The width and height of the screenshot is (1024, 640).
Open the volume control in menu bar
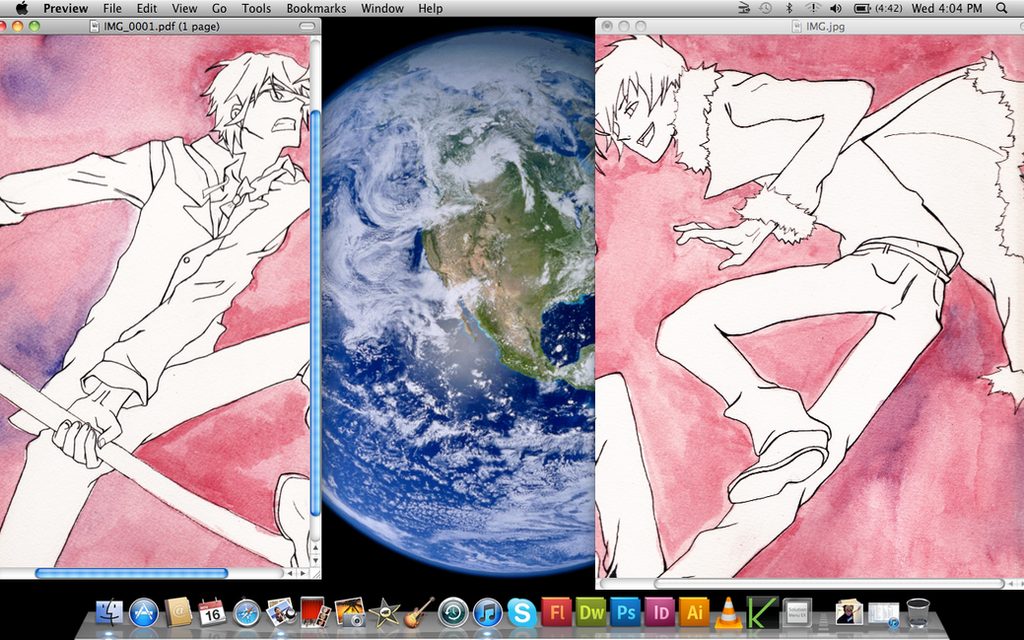coord(835,8)
